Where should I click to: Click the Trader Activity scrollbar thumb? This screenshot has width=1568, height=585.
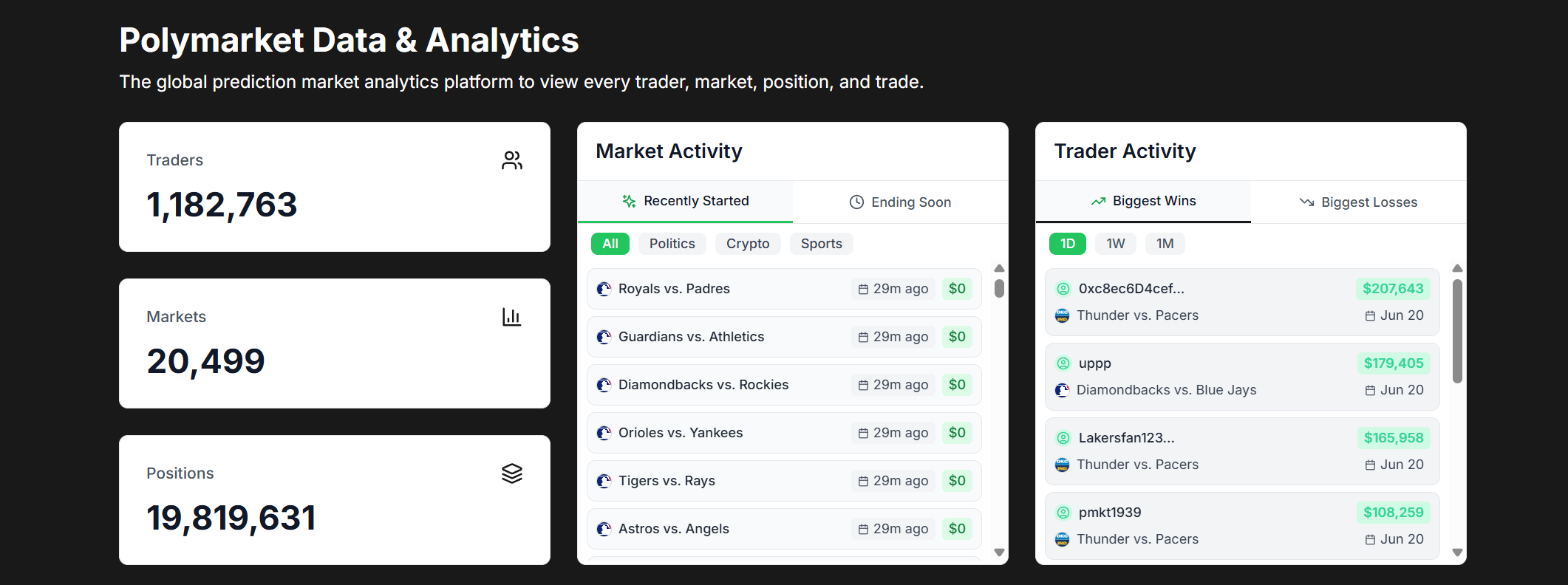[x=1457, y=331]
